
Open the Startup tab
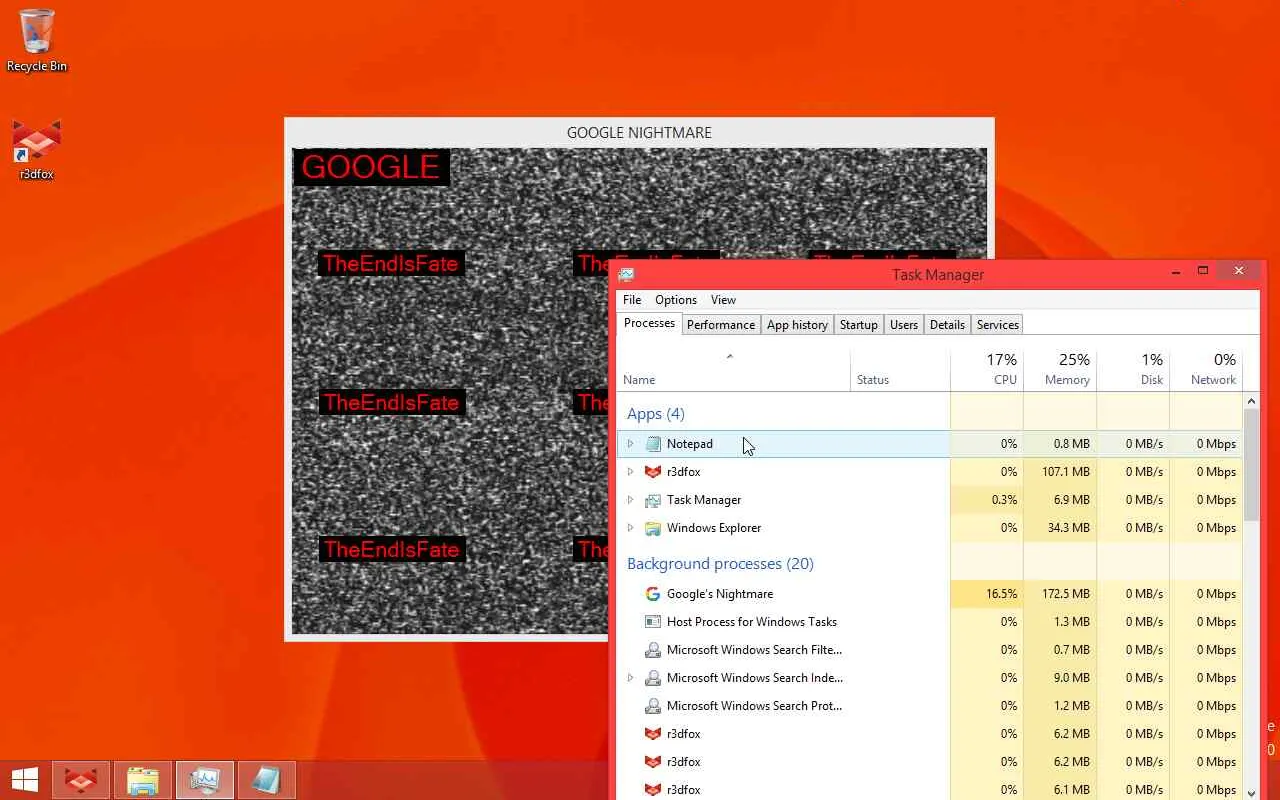point(859,325)
